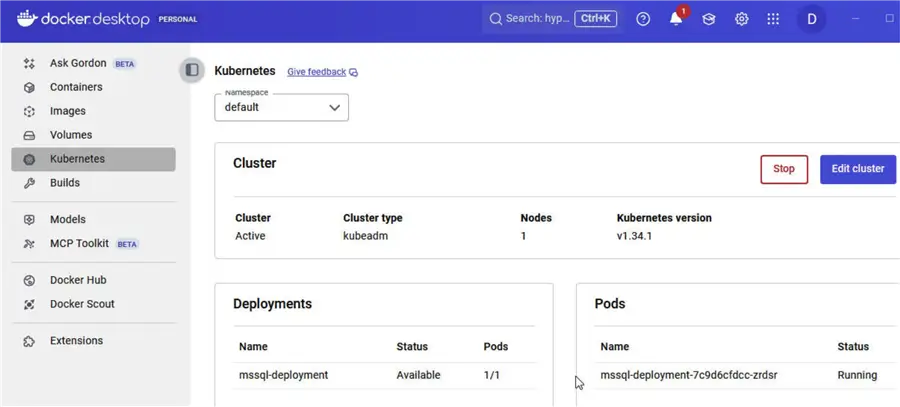Select the mssql-deployment row name
Screen dimensions: 900x407
click(284, 375)
